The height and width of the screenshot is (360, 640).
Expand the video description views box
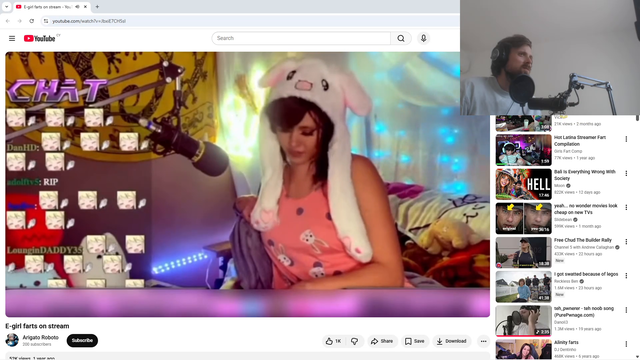point(247,356)
